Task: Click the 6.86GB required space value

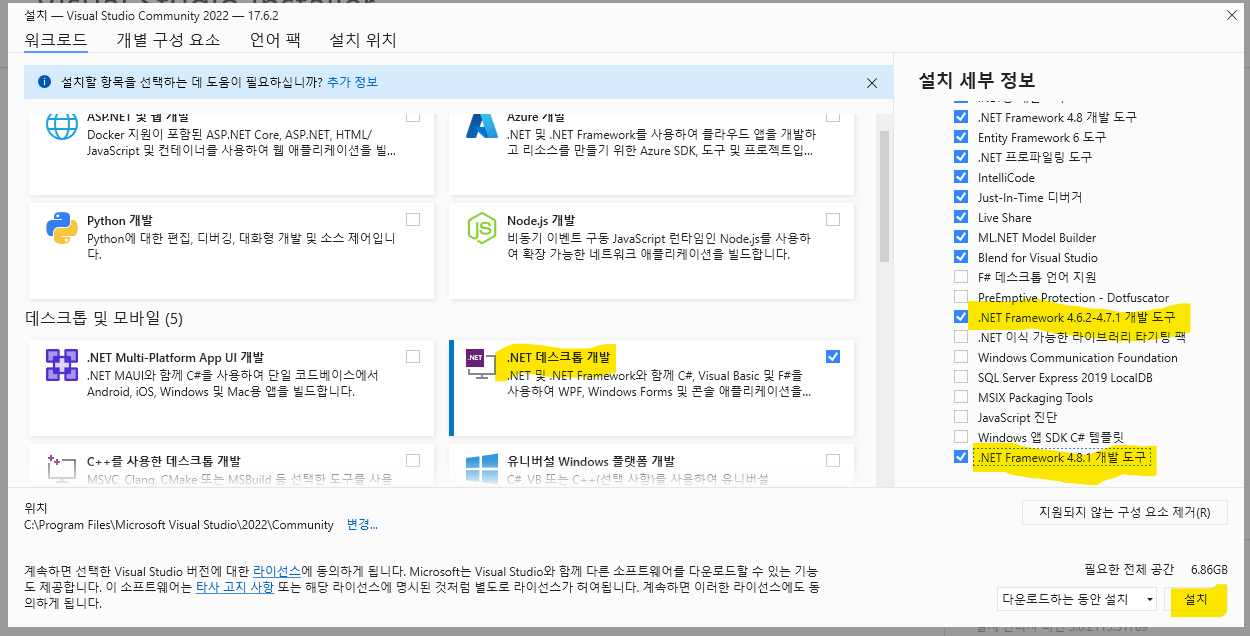Action: click(1209, 569)
